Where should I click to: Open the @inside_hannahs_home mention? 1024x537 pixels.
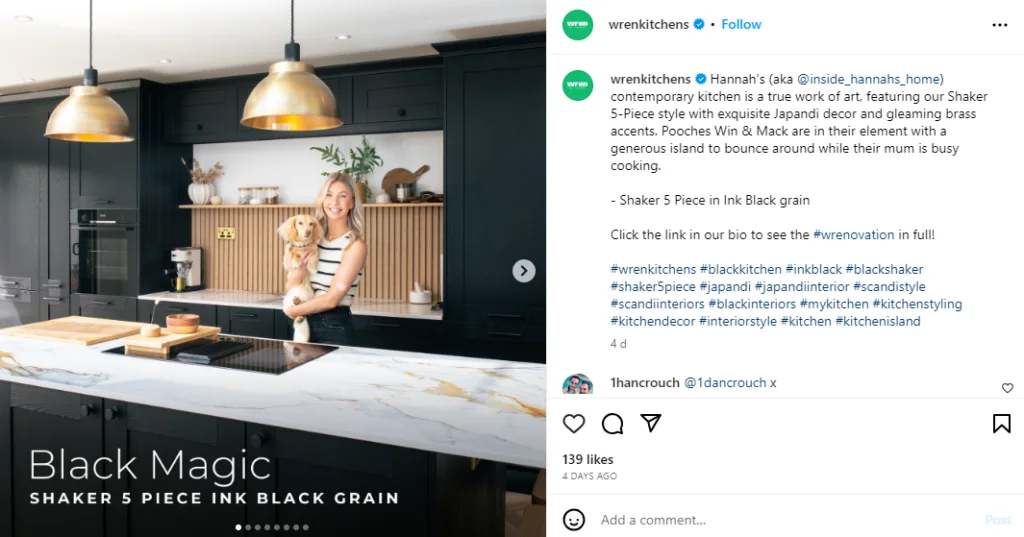coord(868,79)
